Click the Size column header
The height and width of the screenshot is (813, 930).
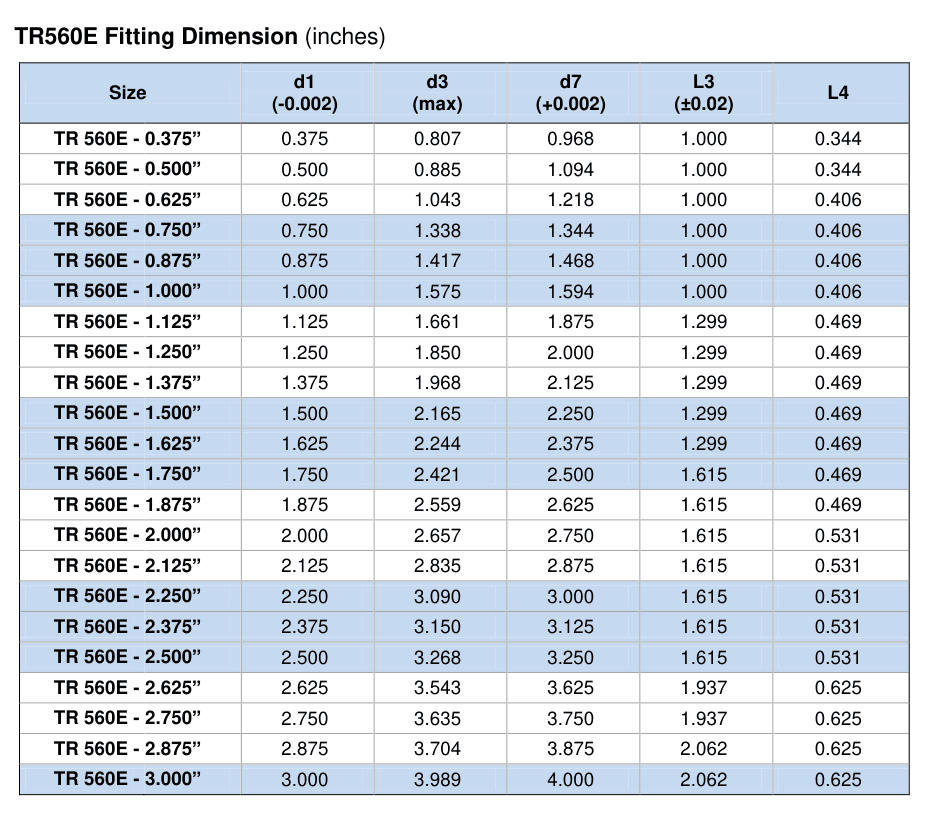(x=130, y=93)
